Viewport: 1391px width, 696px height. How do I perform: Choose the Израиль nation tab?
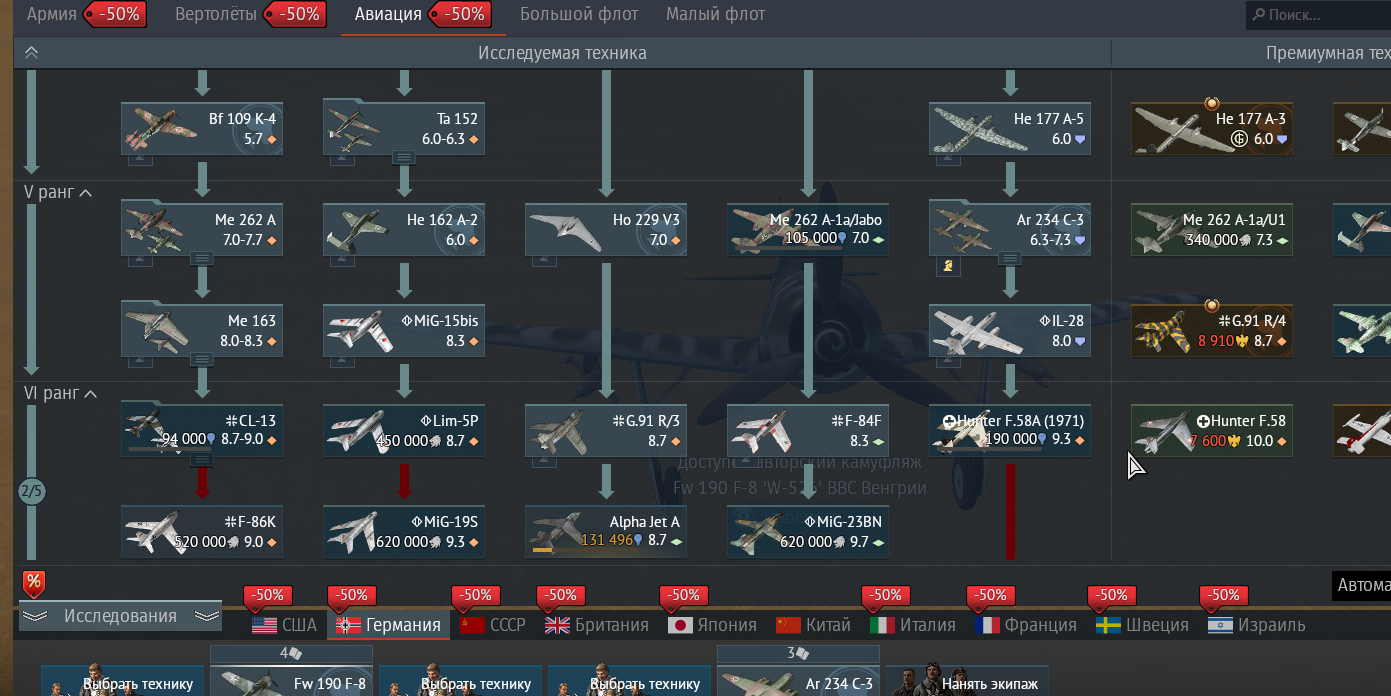1256,625
